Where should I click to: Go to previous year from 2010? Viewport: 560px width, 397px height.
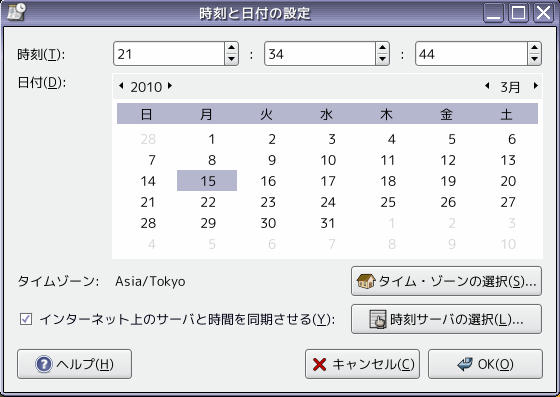[x=121, y=86]
